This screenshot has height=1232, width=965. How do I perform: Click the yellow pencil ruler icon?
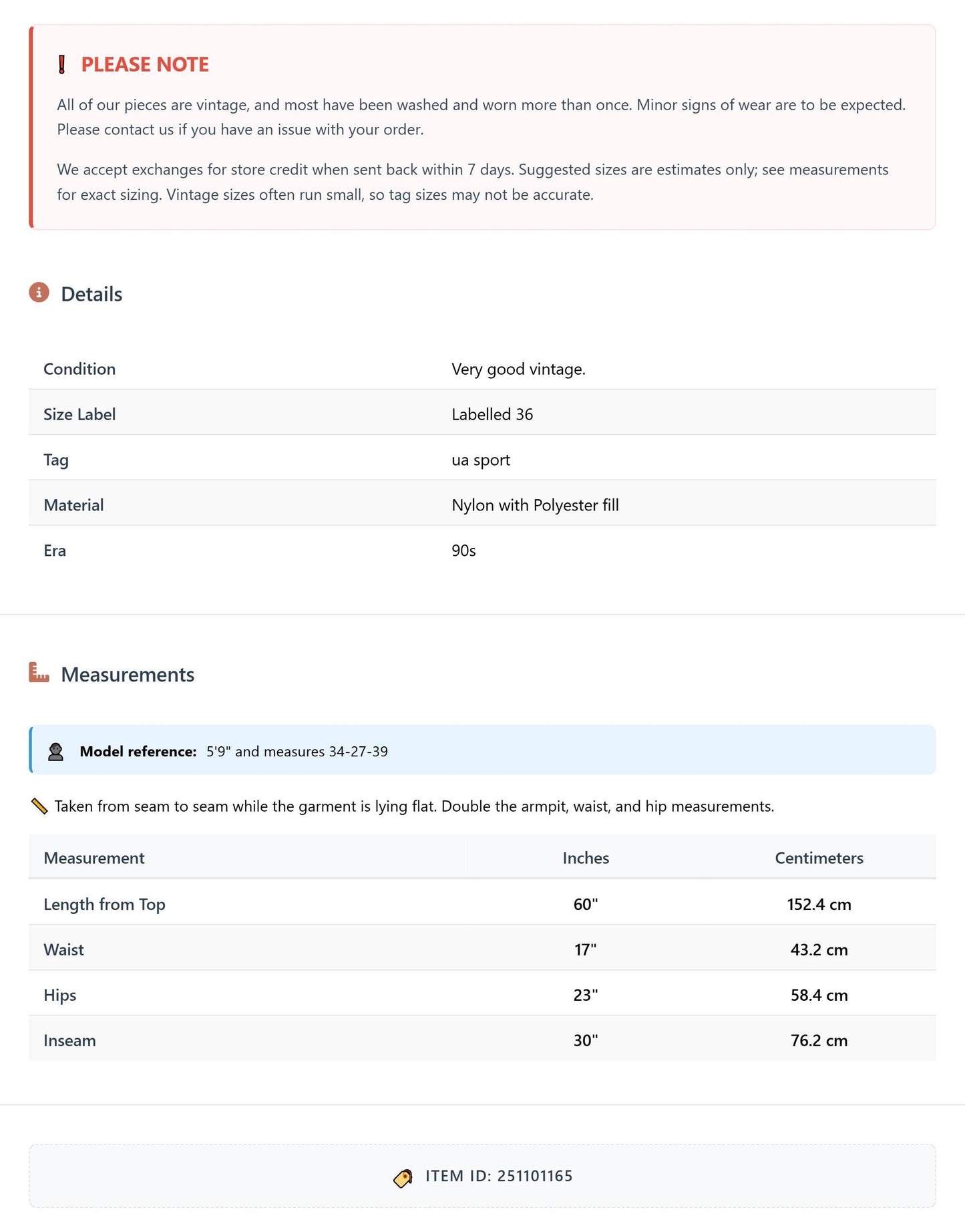39,806
